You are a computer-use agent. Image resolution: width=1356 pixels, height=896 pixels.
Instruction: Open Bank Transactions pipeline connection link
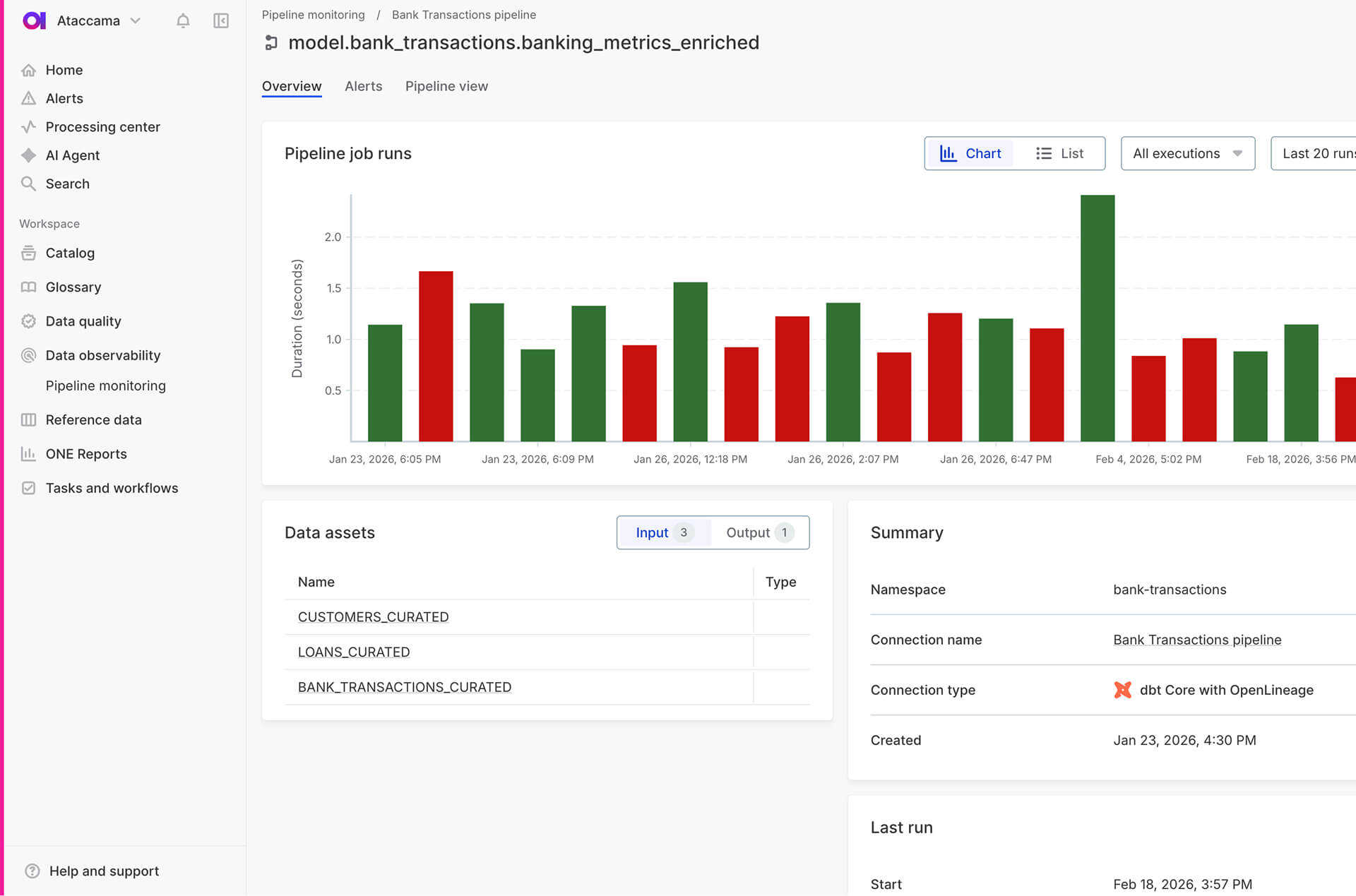(x=1197, y=640)
